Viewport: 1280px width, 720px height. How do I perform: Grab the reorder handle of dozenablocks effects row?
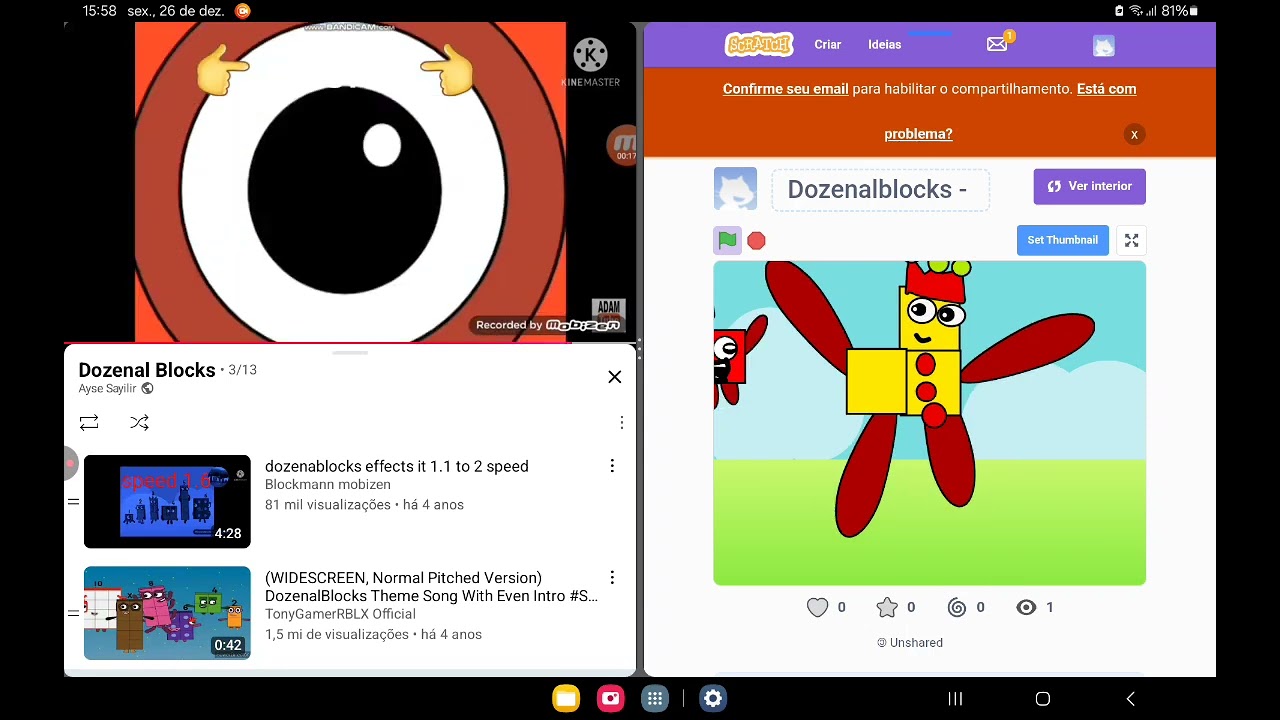73,502
